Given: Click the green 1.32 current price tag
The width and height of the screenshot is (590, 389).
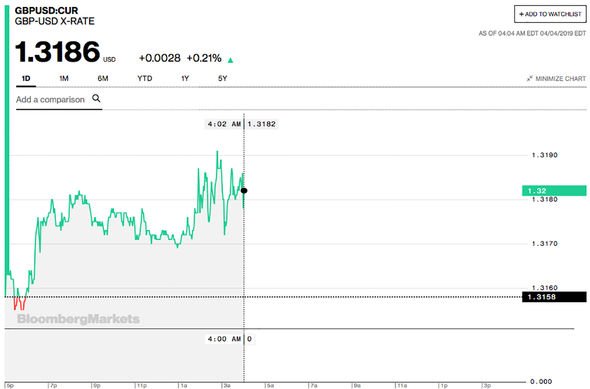Looking at the screenshot, I should coord(554,191).
